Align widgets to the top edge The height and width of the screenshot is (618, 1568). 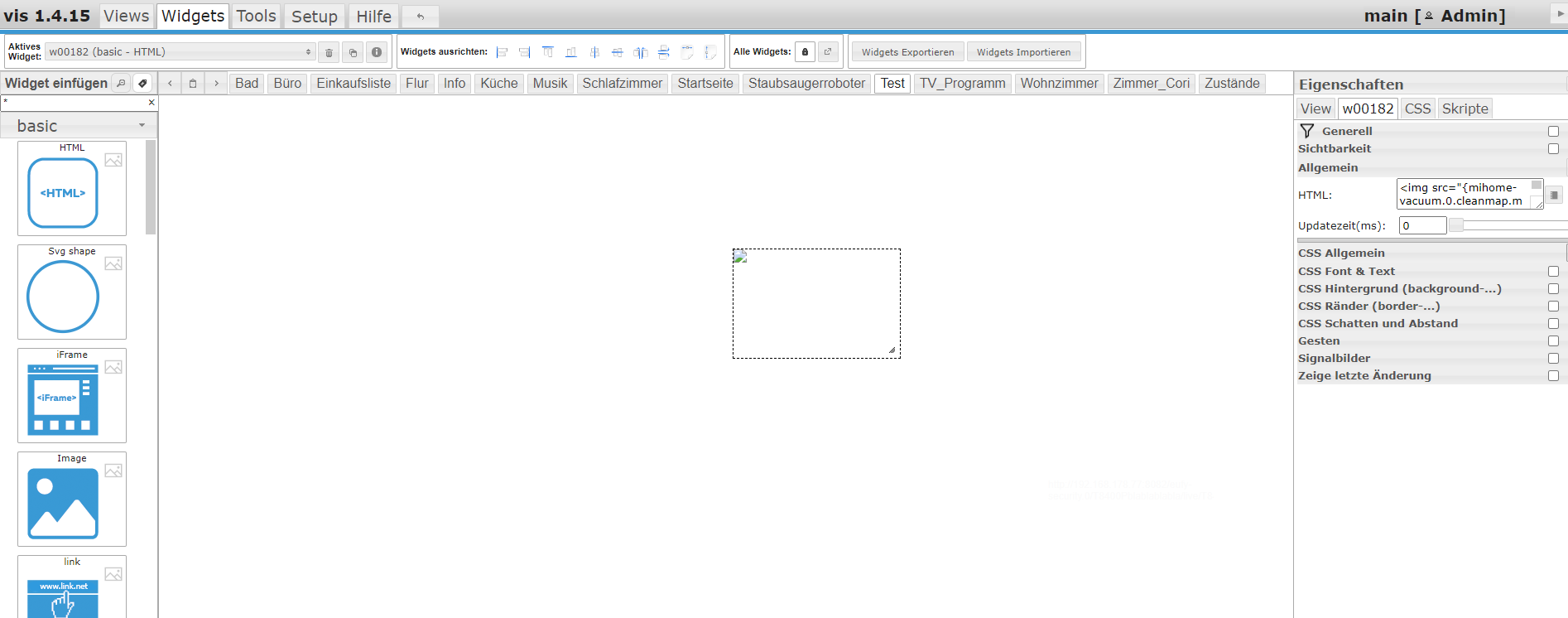(548, 52)
